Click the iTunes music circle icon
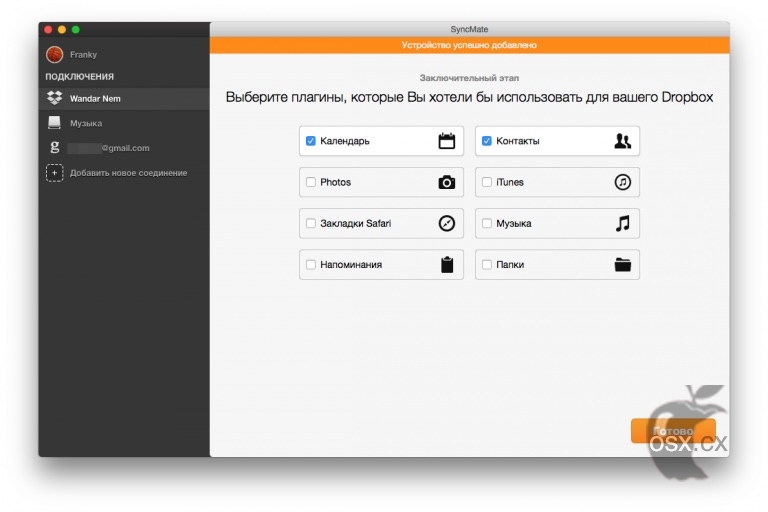768x512 pixels. point(623,182)
